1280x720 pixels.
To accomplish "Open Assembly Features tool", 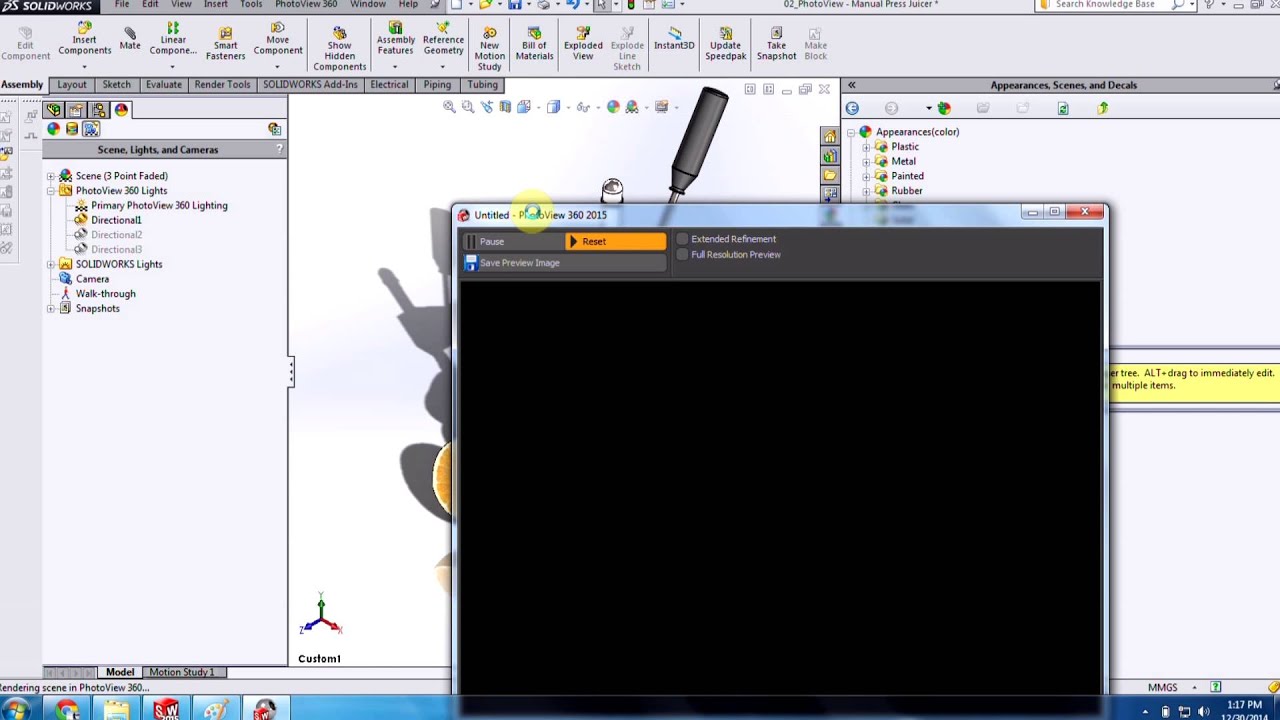I will pyautogui.click(x=396, y=40).
